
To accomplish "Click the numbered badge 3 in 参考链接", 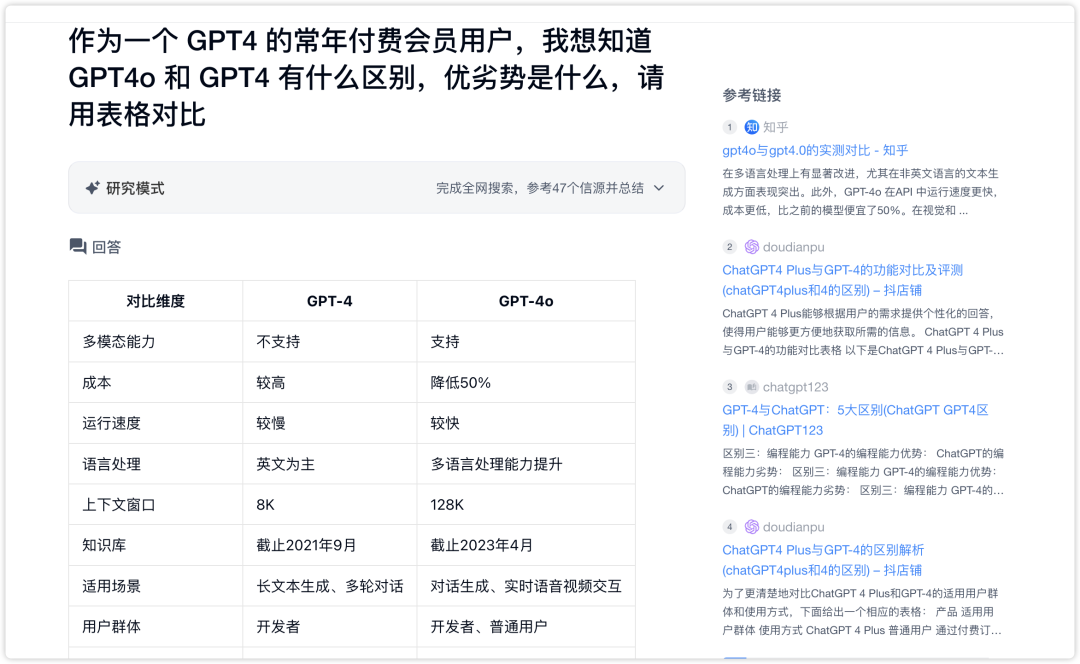I will (x=728, y=385).
